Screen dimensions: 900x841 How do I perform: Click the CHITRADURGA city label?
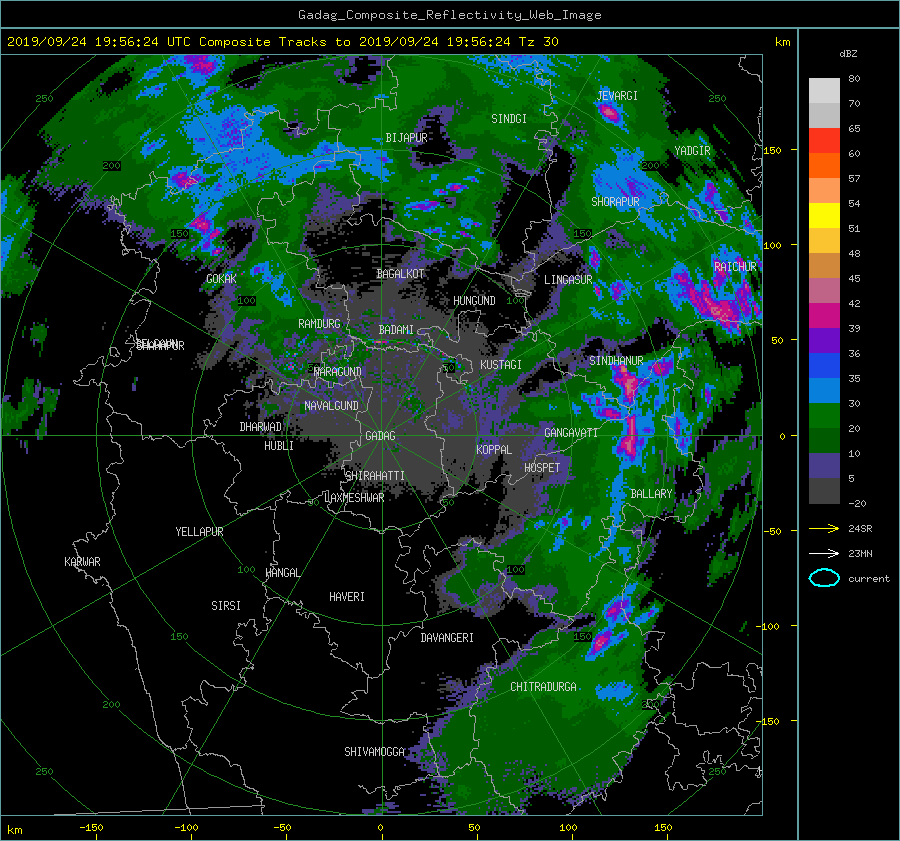(543, 687)
